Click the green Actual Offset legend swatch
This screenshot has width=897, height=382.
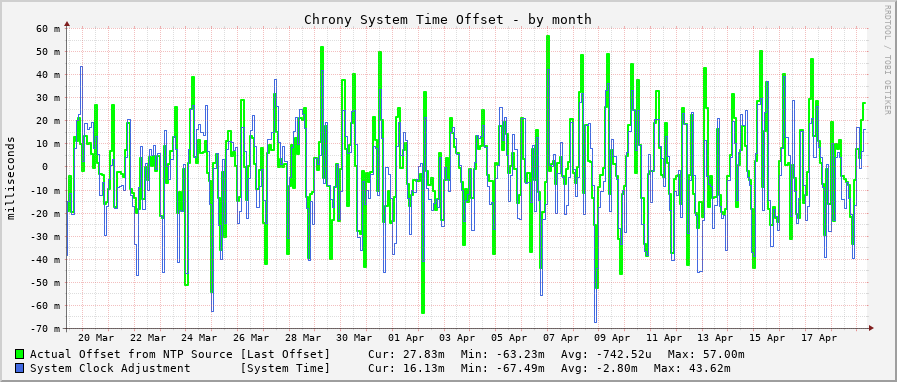(x=19, y=355)
